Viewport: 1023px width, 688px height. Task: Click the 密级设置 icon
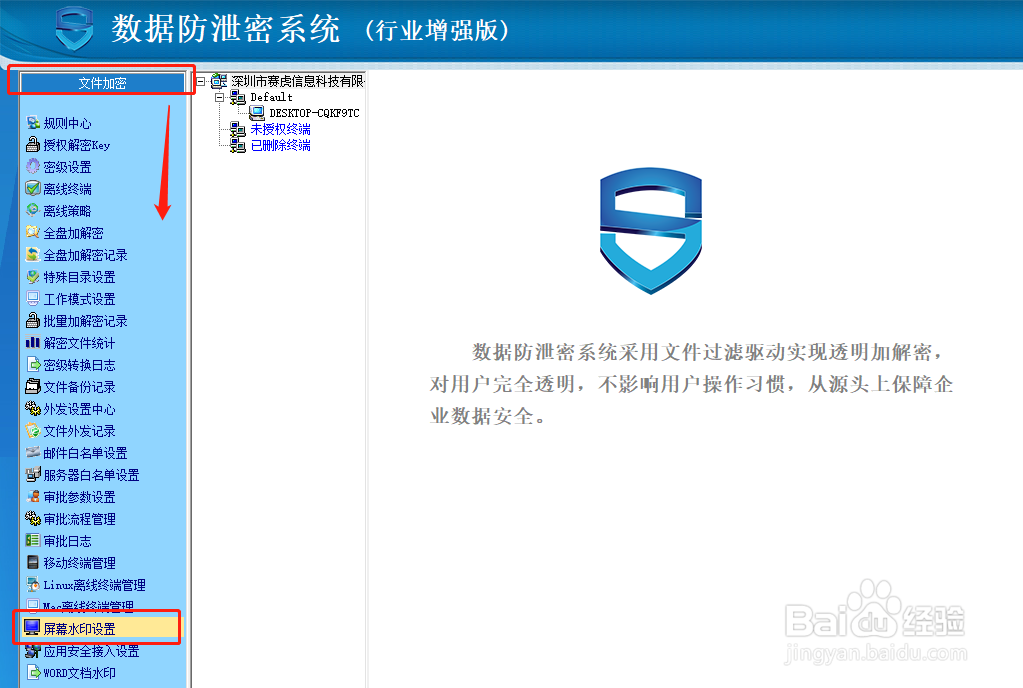click(x=33, y=166)
